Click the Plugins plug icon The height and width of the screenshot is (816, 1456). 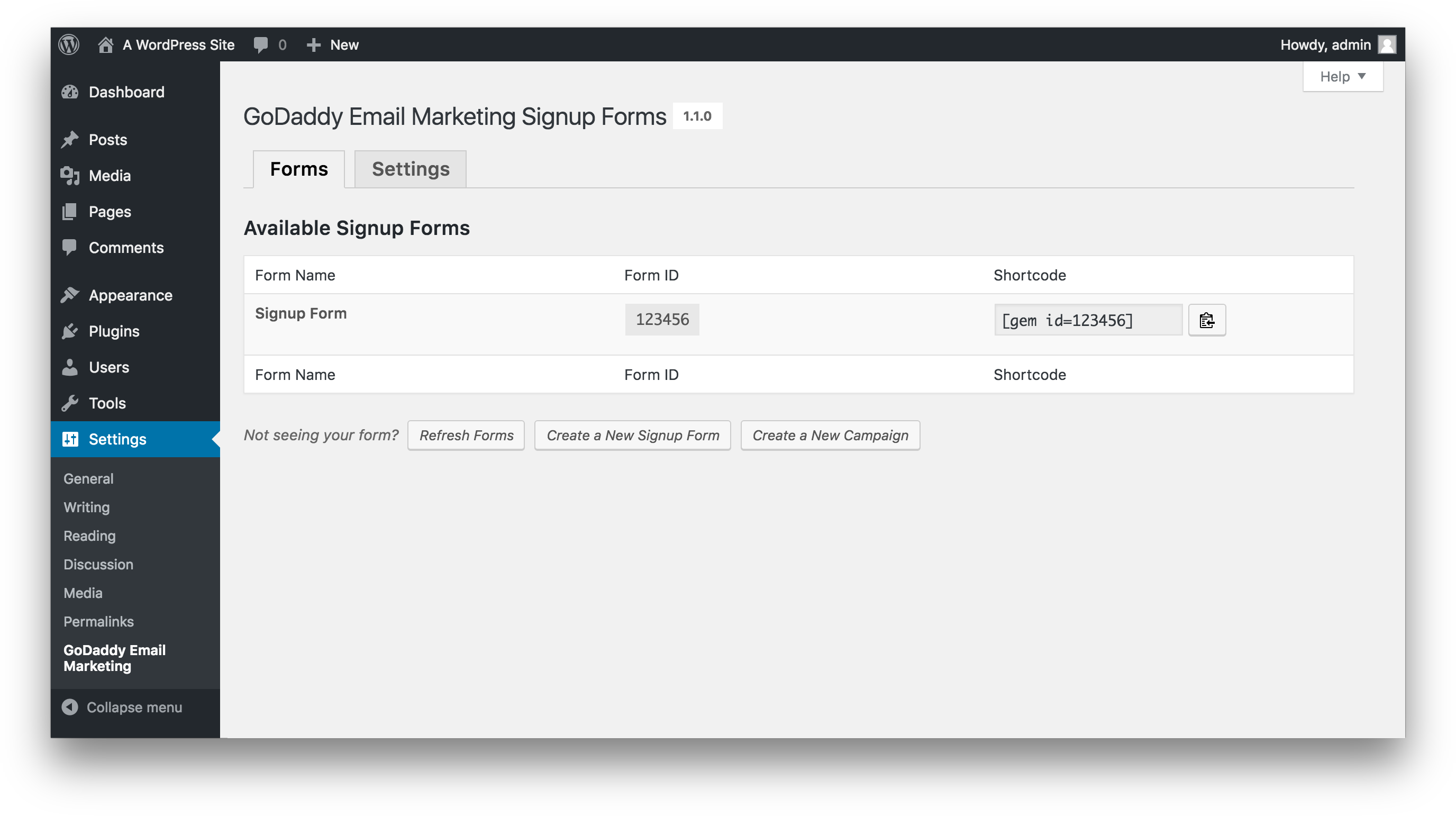pyautogui.click(x=70, y=331)
